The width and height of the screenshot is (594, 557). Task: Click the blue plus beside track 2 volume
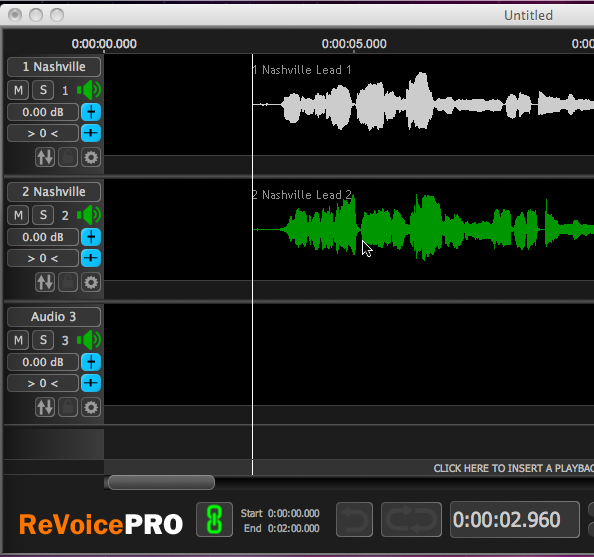tap(91, 237)
